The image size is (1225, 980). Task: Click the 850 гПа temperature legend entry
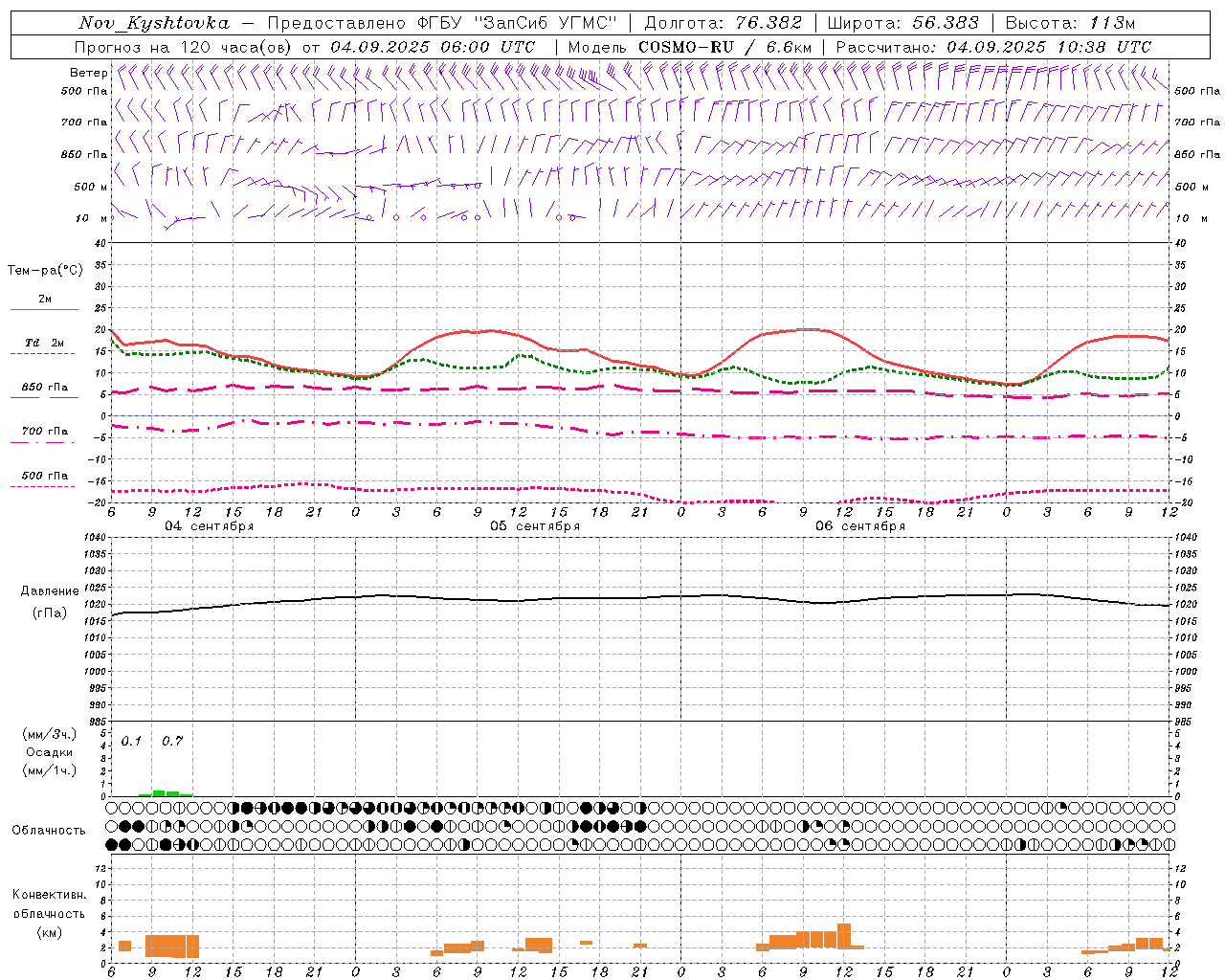point(44,389)
